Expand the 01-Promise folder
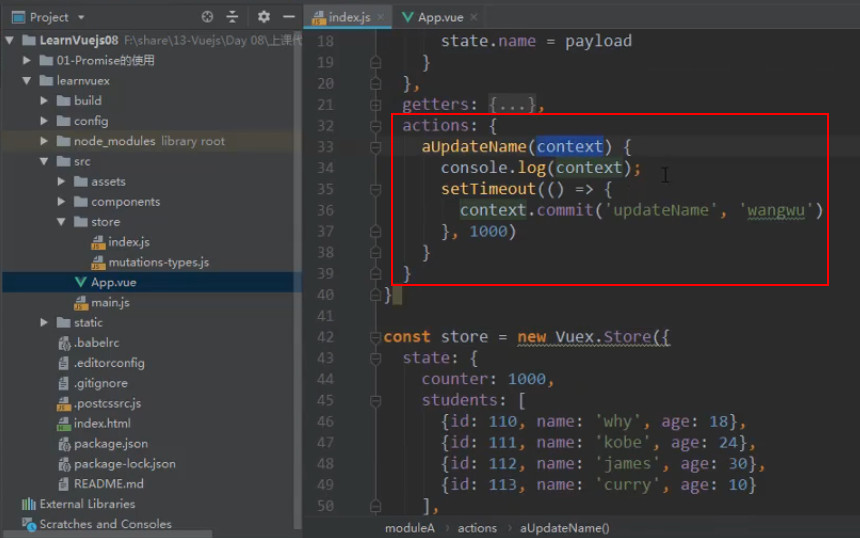The width and height of the screenshot is (860, 538). (26, 60)
